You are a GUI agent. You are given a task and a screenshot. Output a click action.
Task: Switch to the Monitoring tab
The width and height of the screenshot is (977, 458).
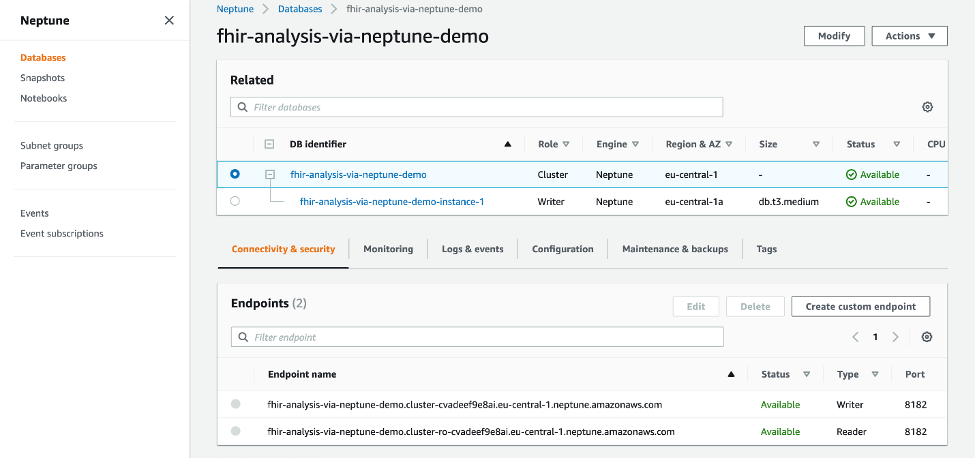tap(388, 249)
